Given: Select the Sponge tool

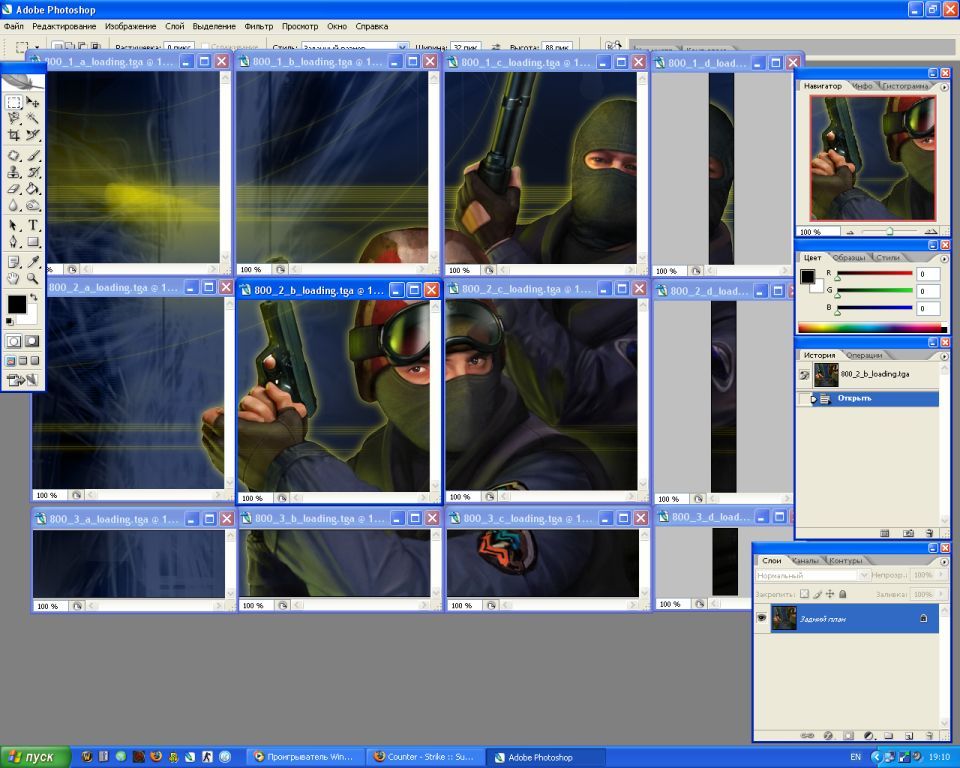Looking at the screenshot, I should tap(33, 206).
